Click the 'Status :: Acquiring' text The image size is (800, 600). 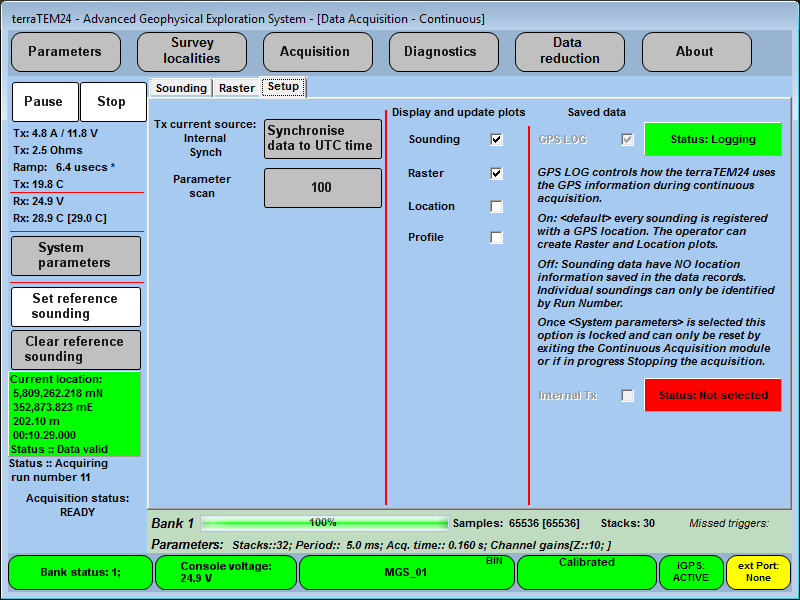point(58,463)
